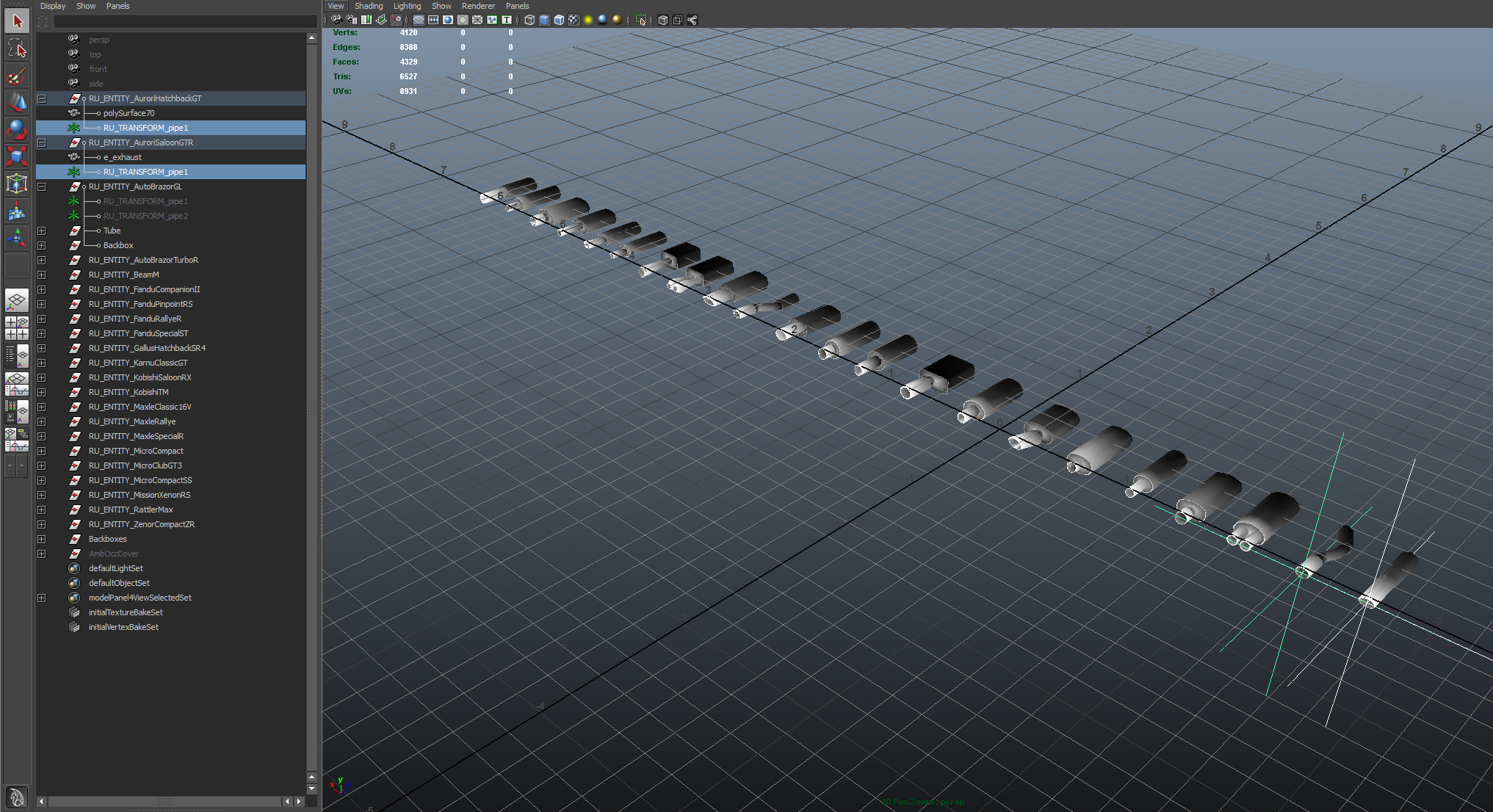Open the Shading menu
Viewport: 1493px width, 812px height.
click(369, 6)
